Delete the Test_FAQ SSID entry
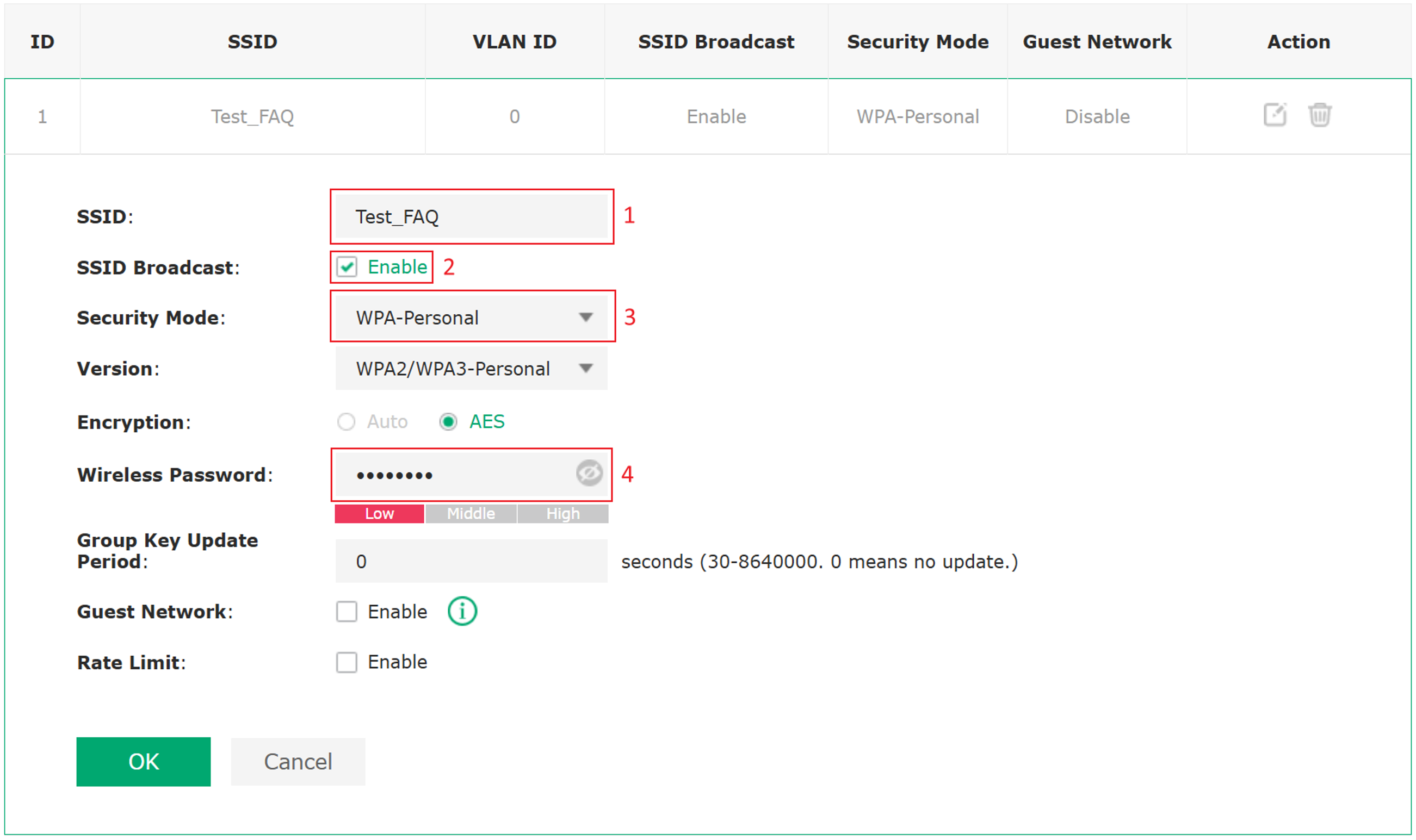The image size is (1416, 840). point(1320,115)
